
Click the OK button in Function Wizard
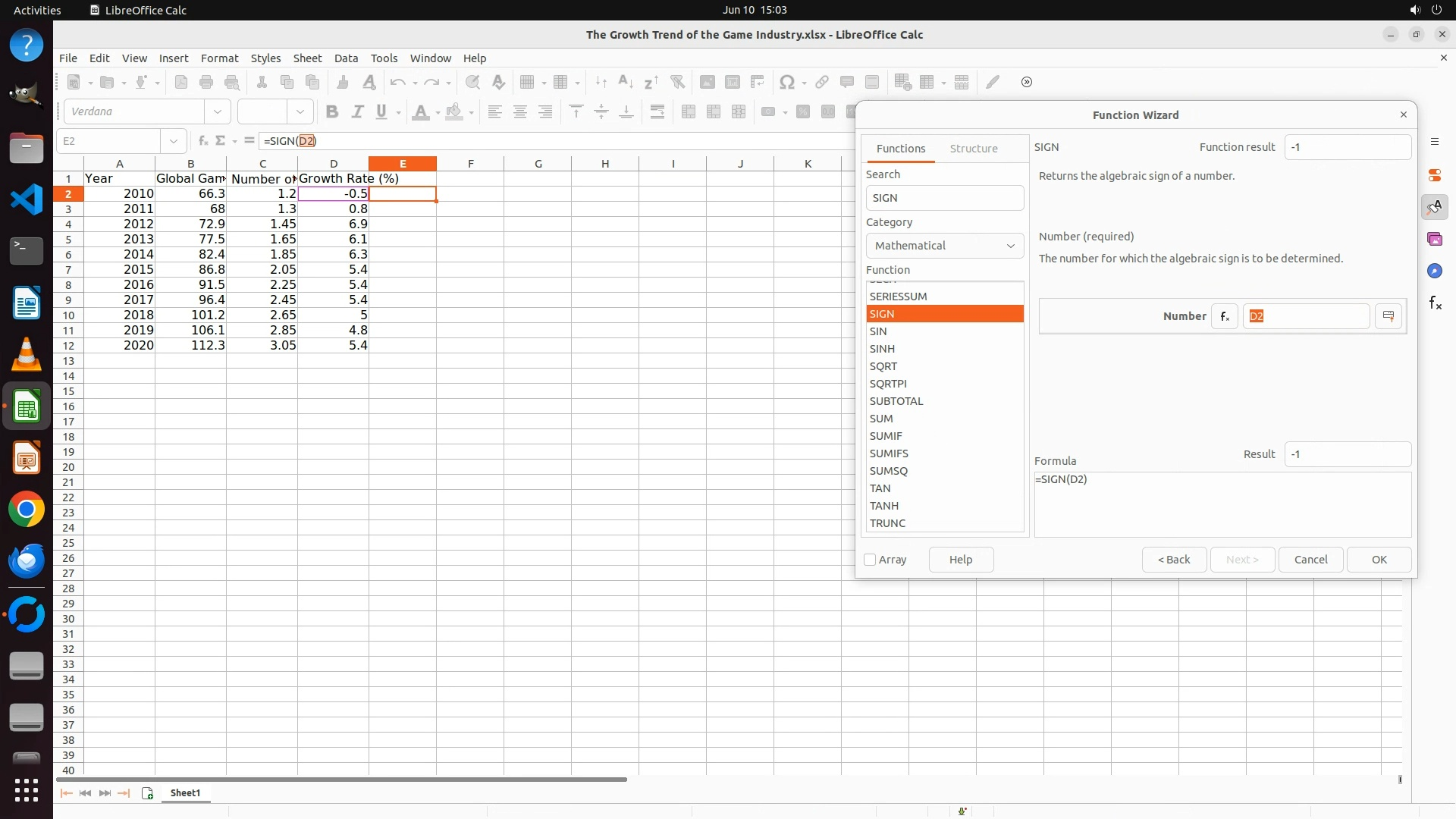(x=1378, y=560)
